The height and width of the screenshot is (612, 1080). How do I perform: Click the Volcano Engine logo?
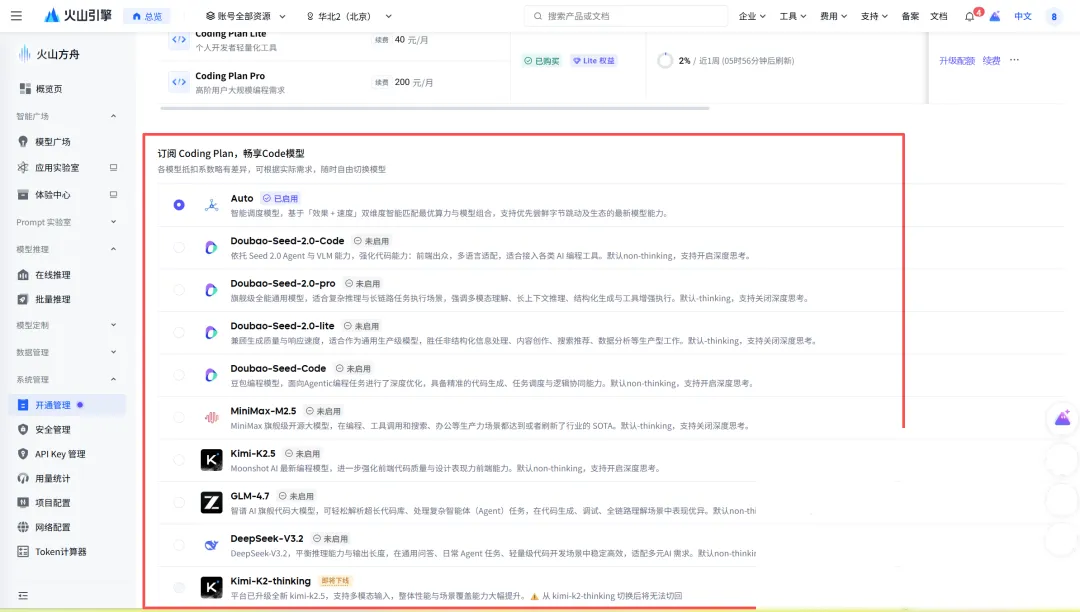[x=78, y=16]
